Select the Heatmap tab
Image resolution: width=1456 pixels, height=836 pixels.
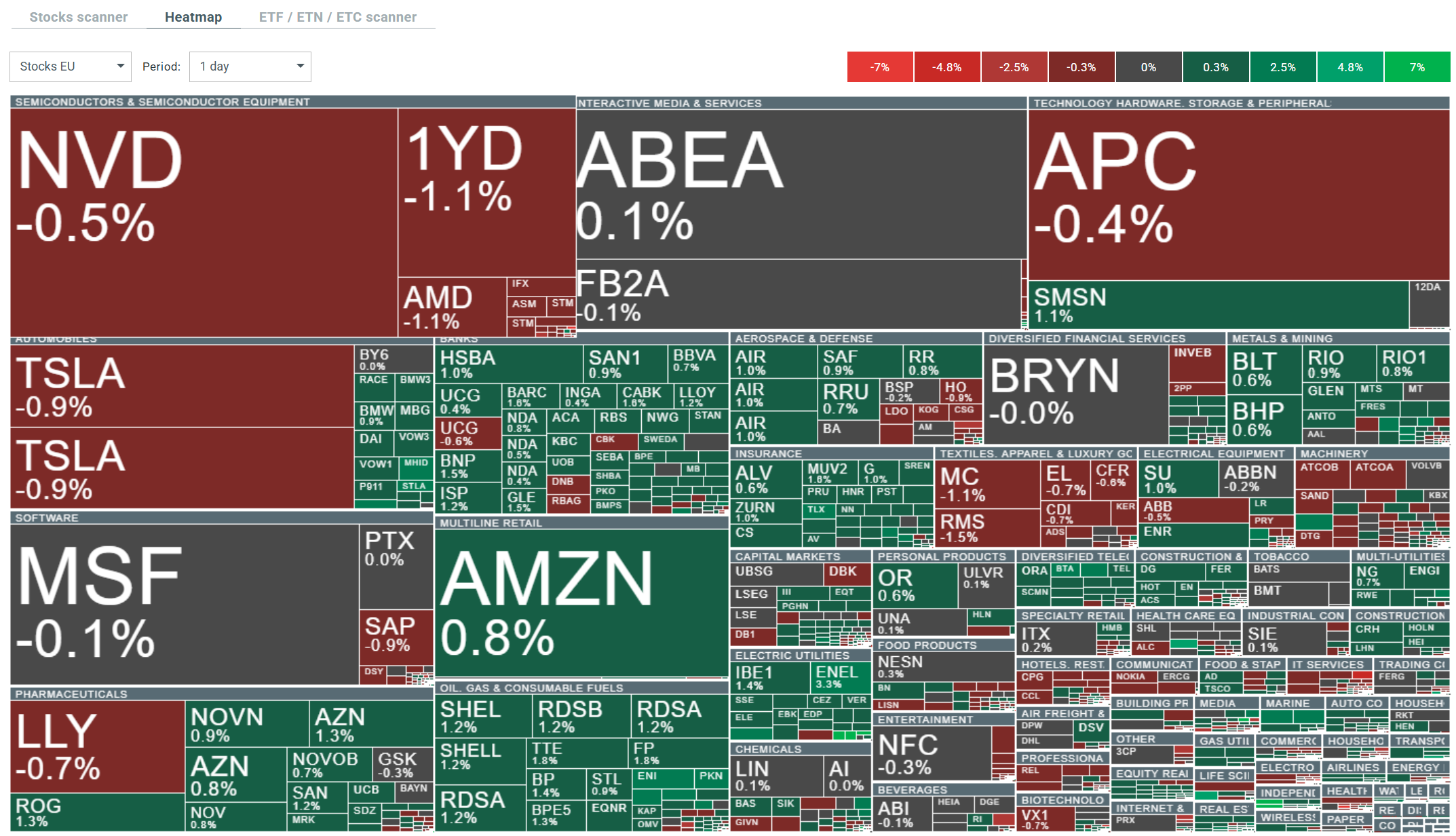193,17
